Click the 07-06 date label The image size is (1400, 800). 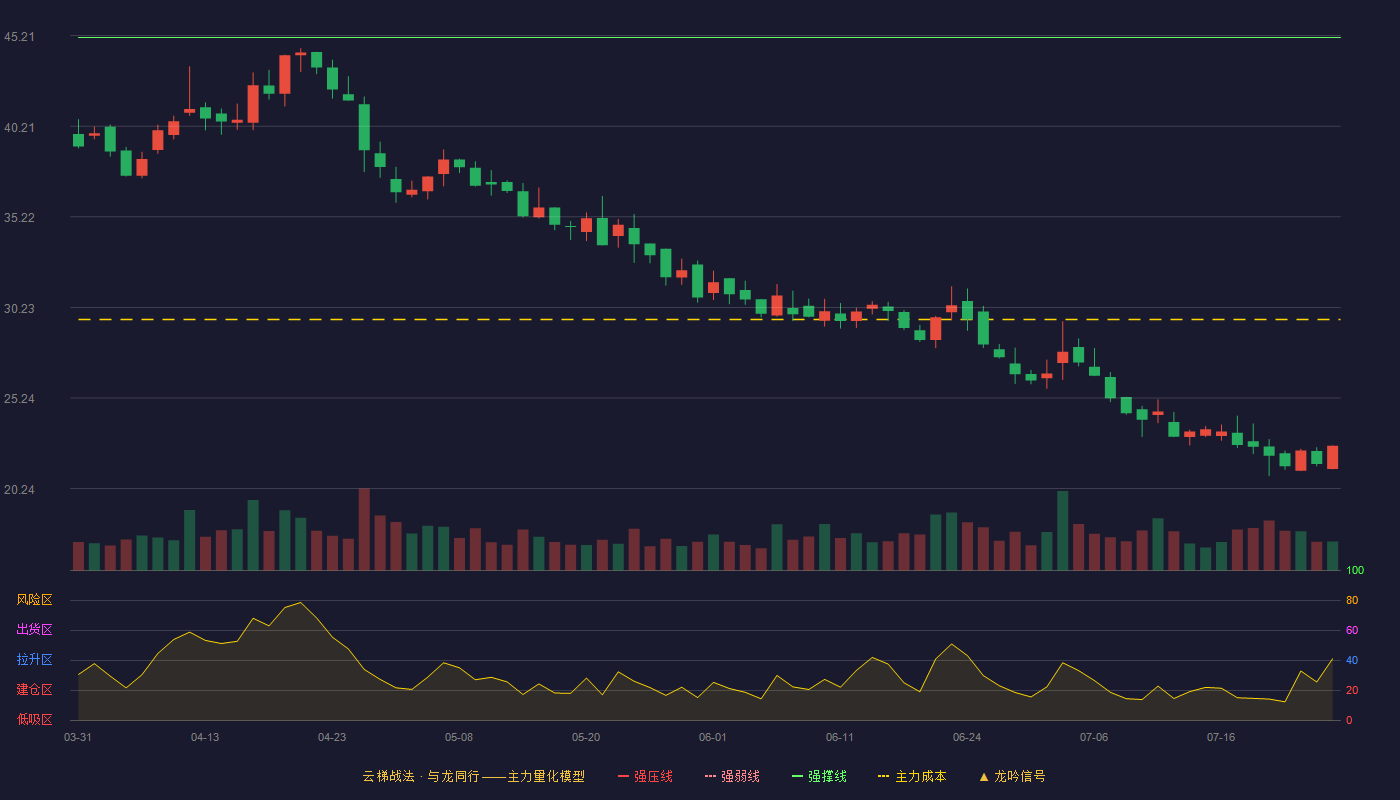click(1094, 737)
